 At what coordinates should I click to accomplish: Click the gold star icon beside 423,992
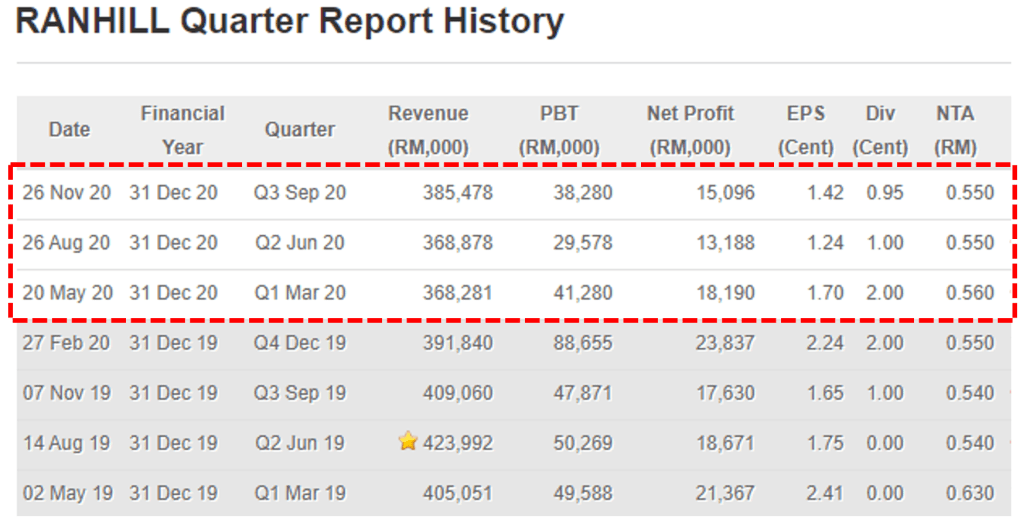click(x=408, y=441)
